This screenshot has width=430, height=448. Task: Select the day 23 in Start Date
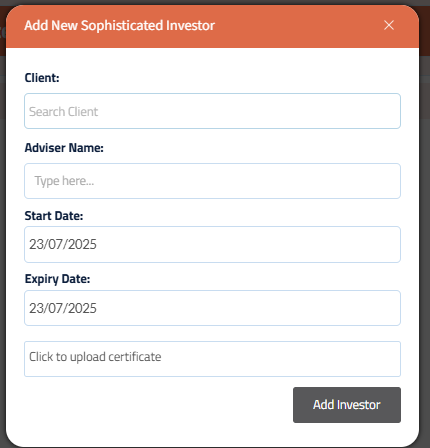click(36, 244)
